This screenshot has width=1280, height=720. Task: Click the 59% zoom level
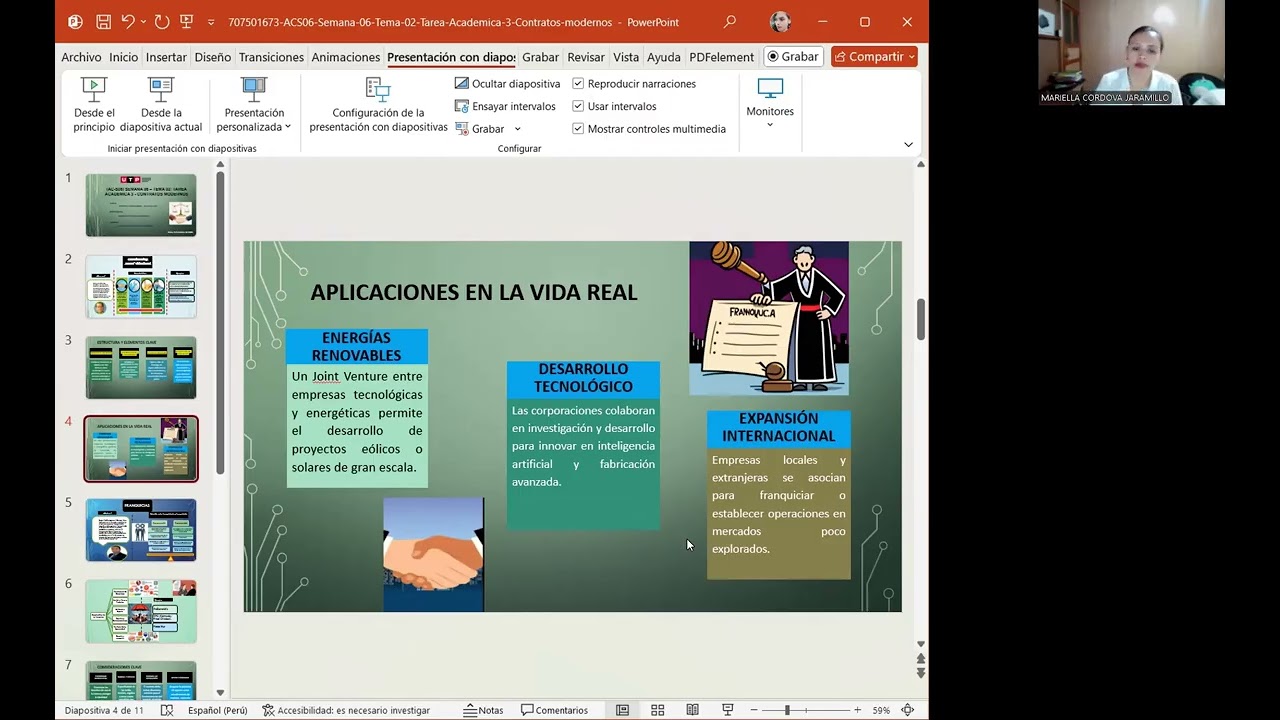[881, 710]
